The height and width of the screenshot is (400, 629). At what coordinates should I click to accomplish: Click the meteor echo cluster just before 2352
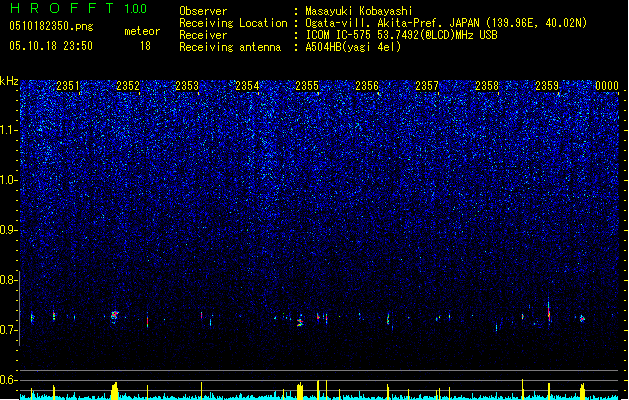click(115, 316)
